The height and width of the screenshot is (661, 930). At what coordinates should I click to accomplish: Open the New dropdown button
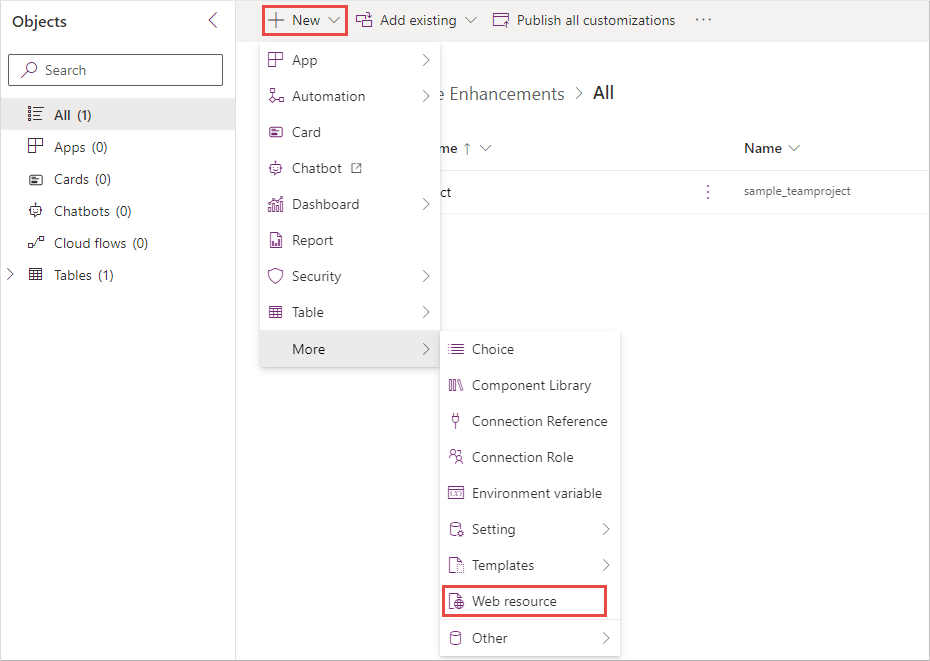(304, 20)
